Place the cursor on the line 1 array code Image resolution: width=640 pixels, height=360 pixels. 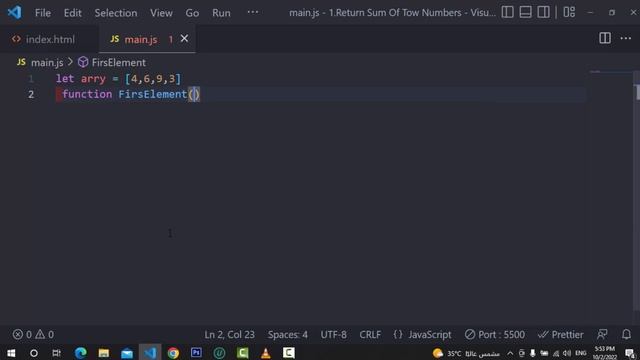pos(118,78)
